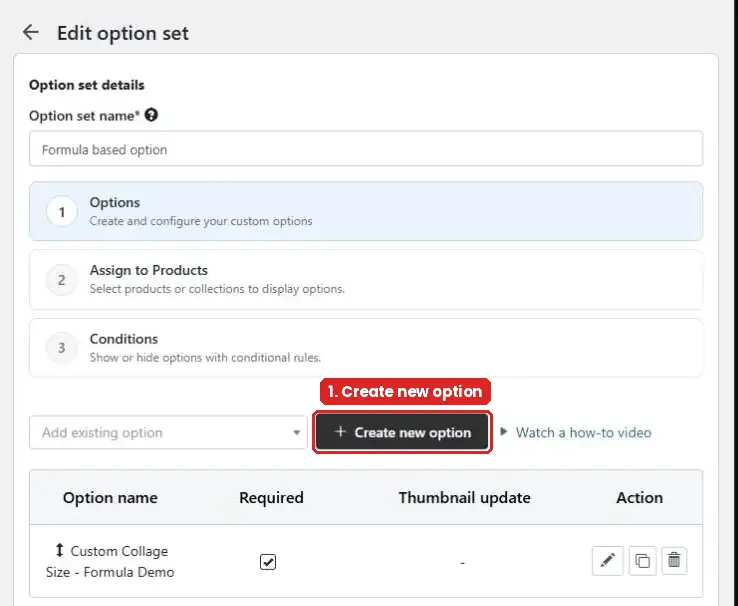This screenshot has width=738, height=606.
Task: Click the Edit option set page title
Action: pyautogui.click(x=123, y=33)
